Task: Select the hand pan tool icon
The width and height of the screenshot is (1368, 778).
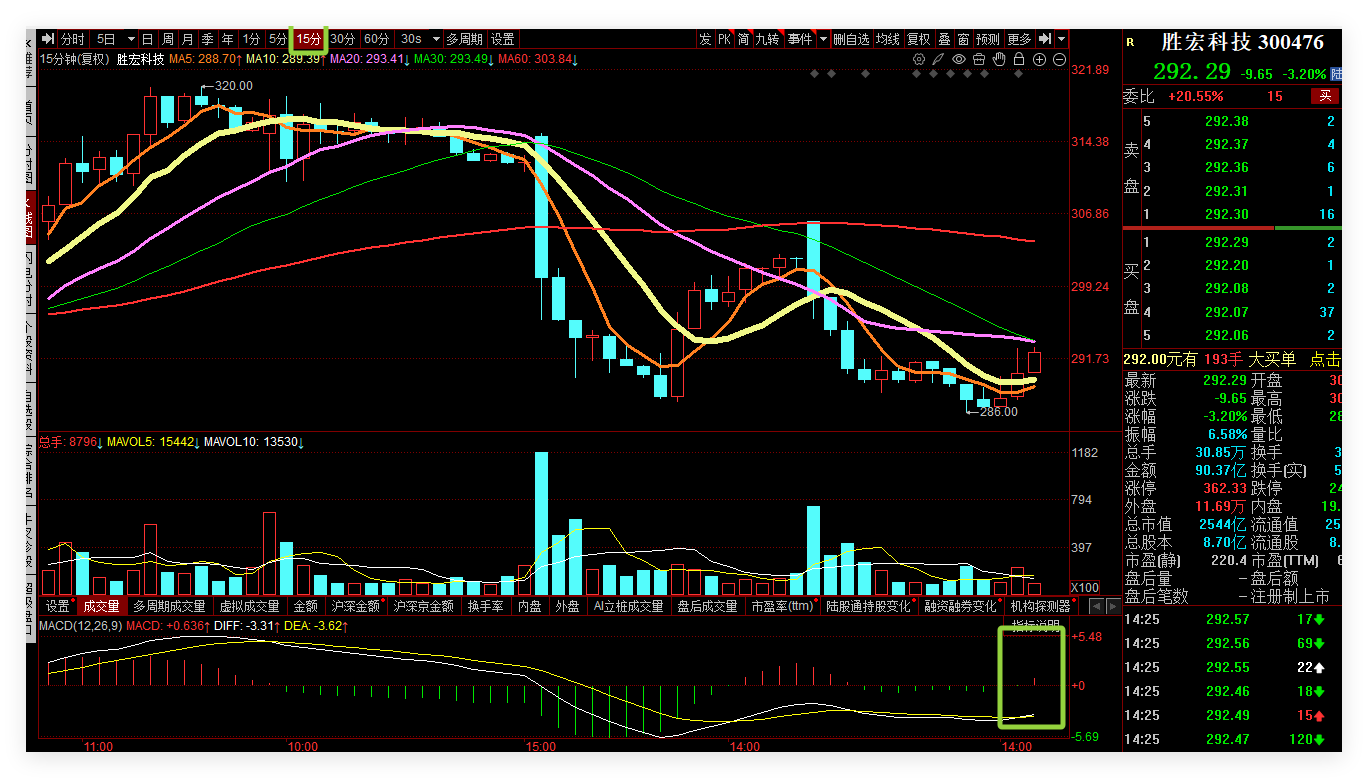Action: (999, 59)
